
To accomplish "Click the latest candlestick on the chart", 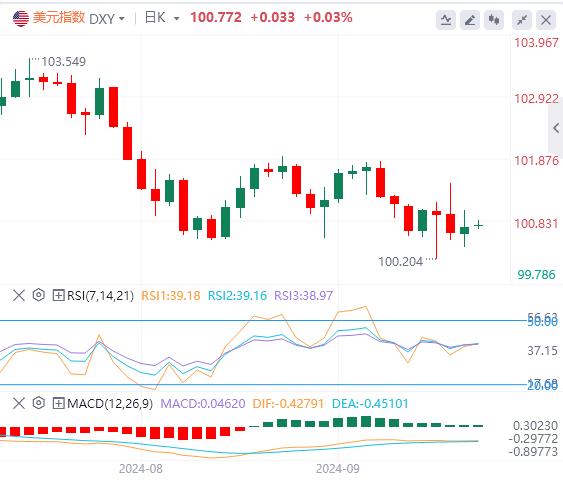I will point(478,225).
